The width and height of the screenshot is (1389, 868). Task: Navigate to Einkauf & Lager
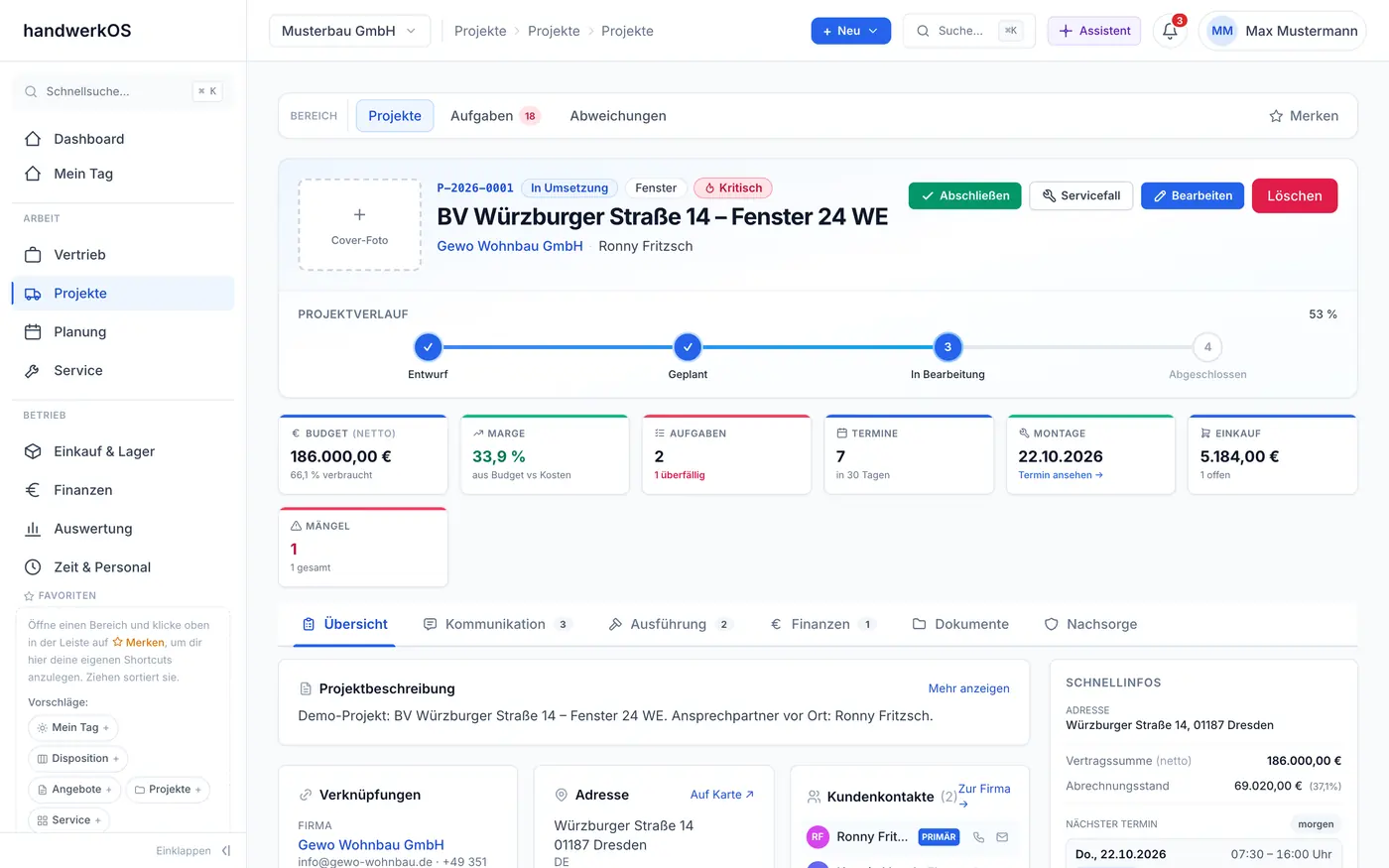click(x=123, y=451)
